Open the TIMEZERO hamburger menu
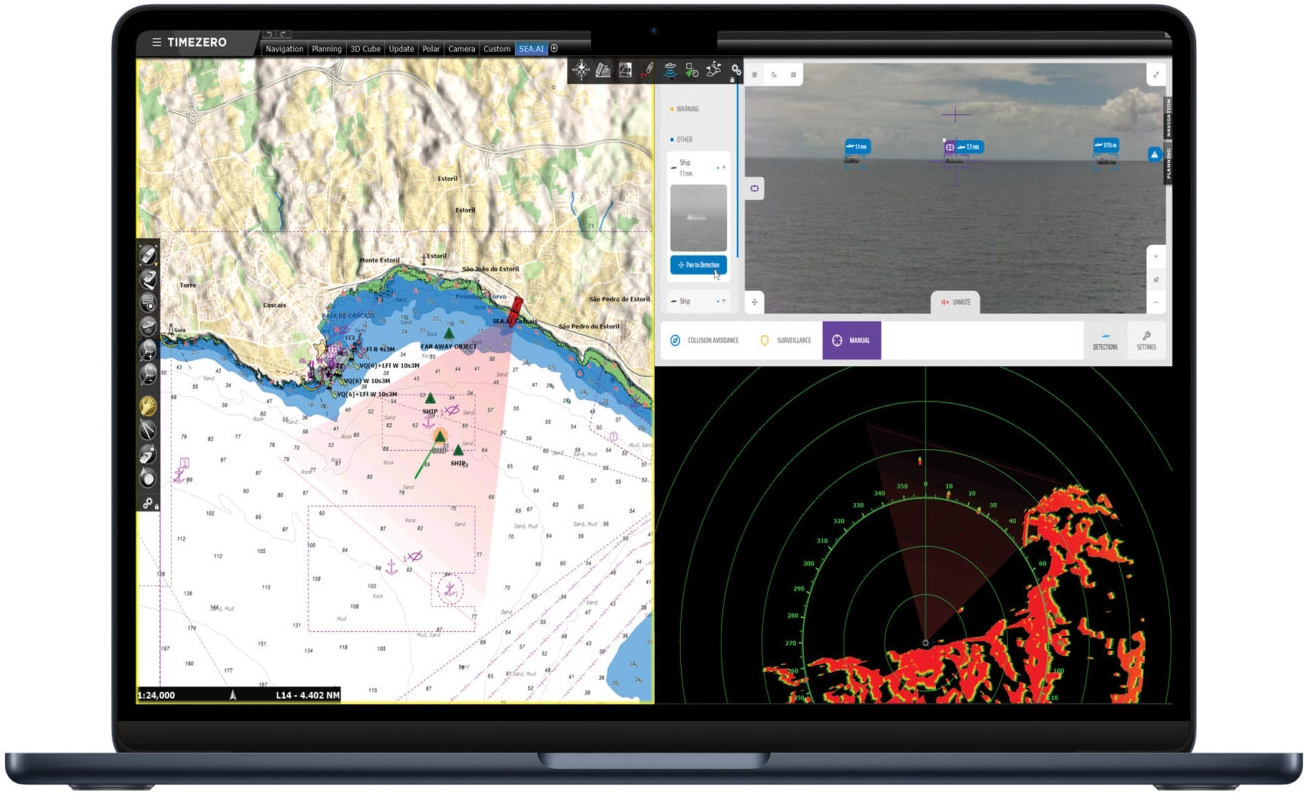This screenshot has height=803, width=1304. [x=156, y=43]
